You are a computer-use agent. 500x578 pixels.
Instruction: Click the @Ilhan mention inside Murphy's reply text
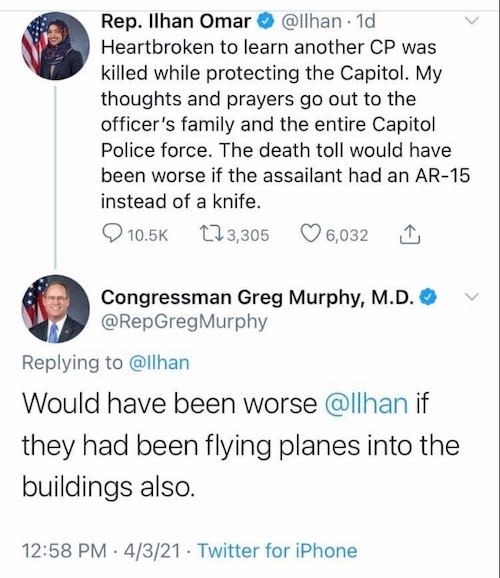367,403
